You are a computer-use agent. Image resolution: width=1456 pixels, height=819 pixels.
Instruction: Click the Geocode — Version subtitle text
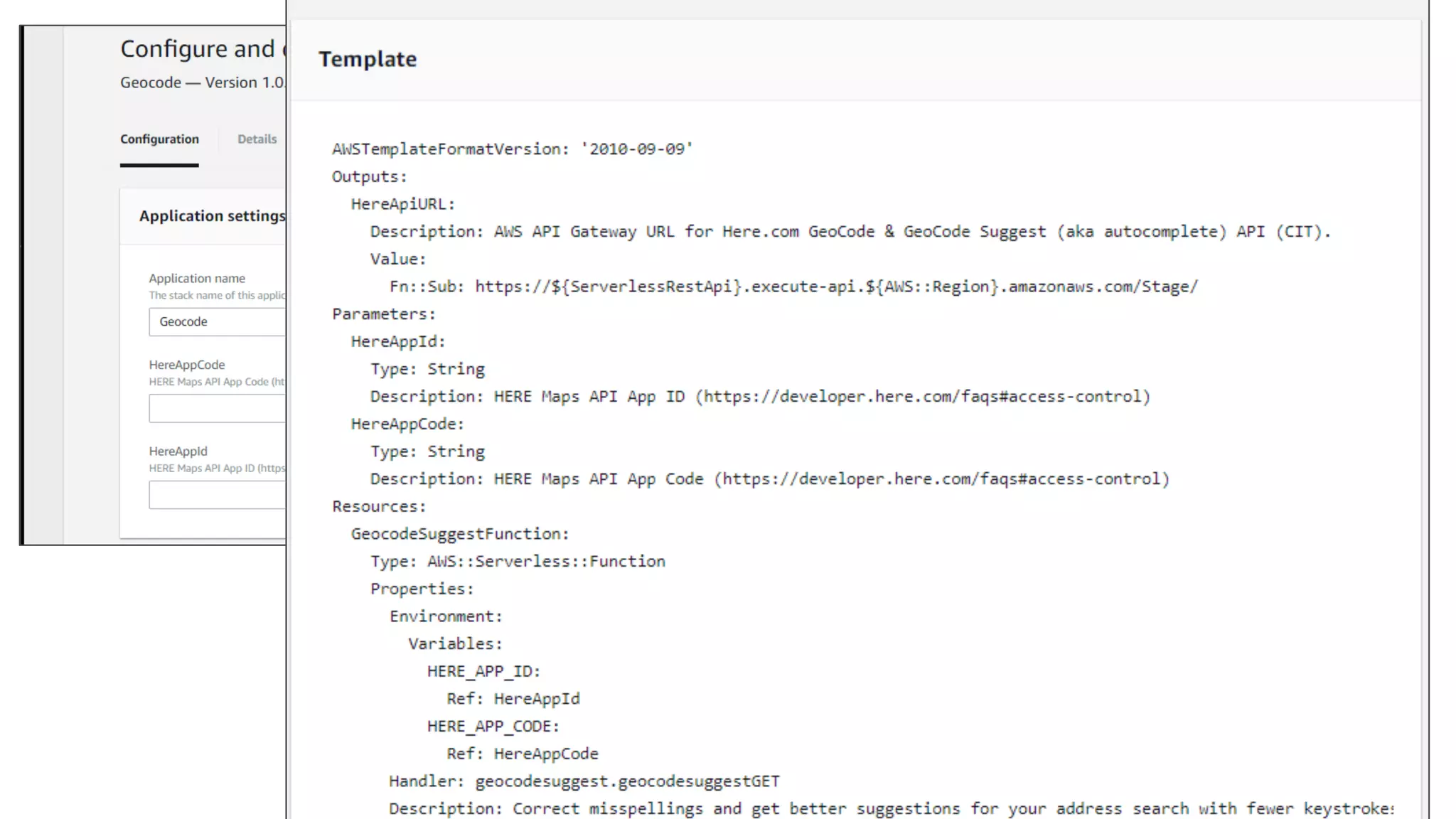pos(202,83)
